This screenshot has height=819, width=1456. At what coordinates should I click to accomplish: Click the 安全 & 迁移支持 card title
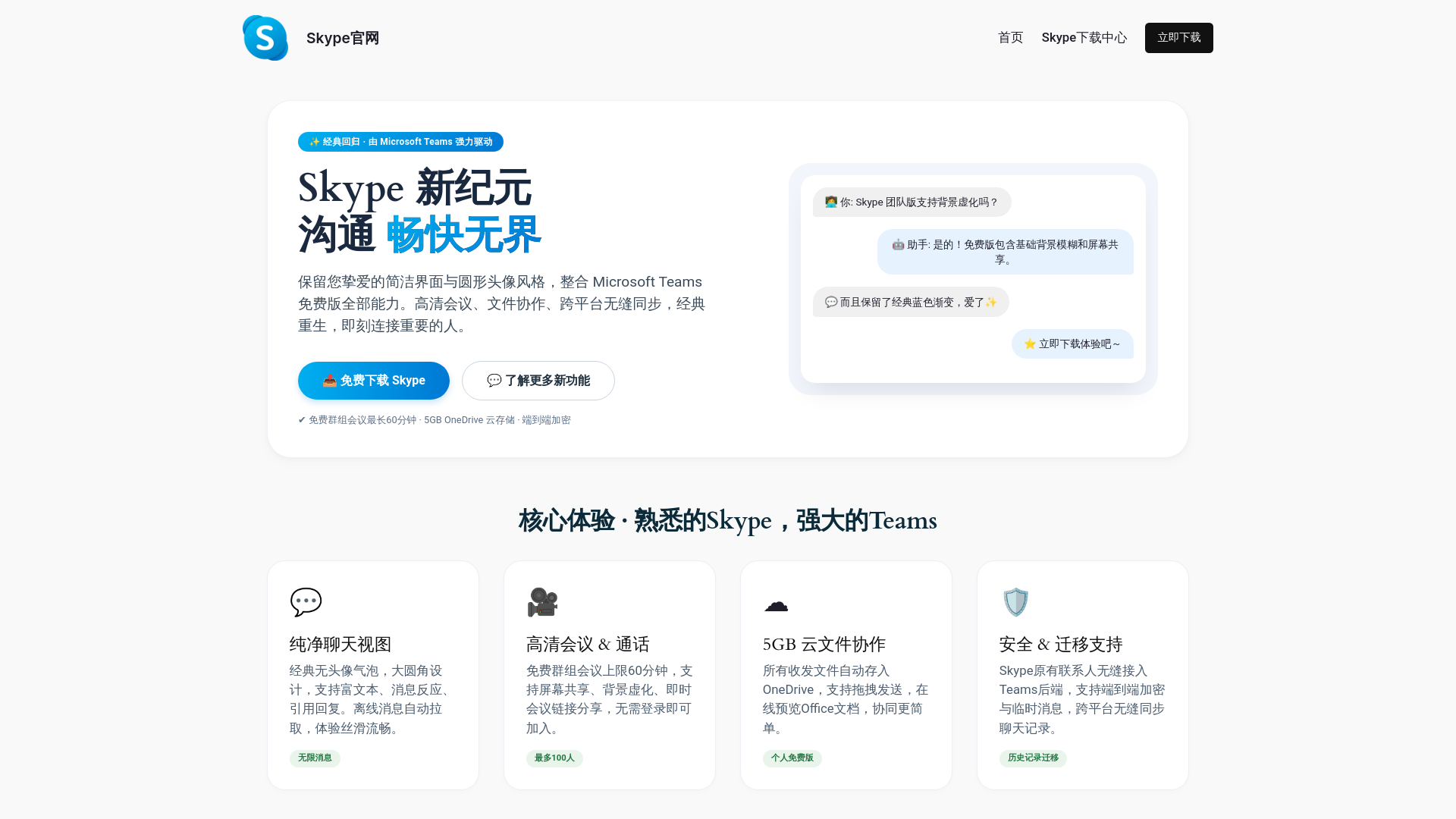point(1061,645)
